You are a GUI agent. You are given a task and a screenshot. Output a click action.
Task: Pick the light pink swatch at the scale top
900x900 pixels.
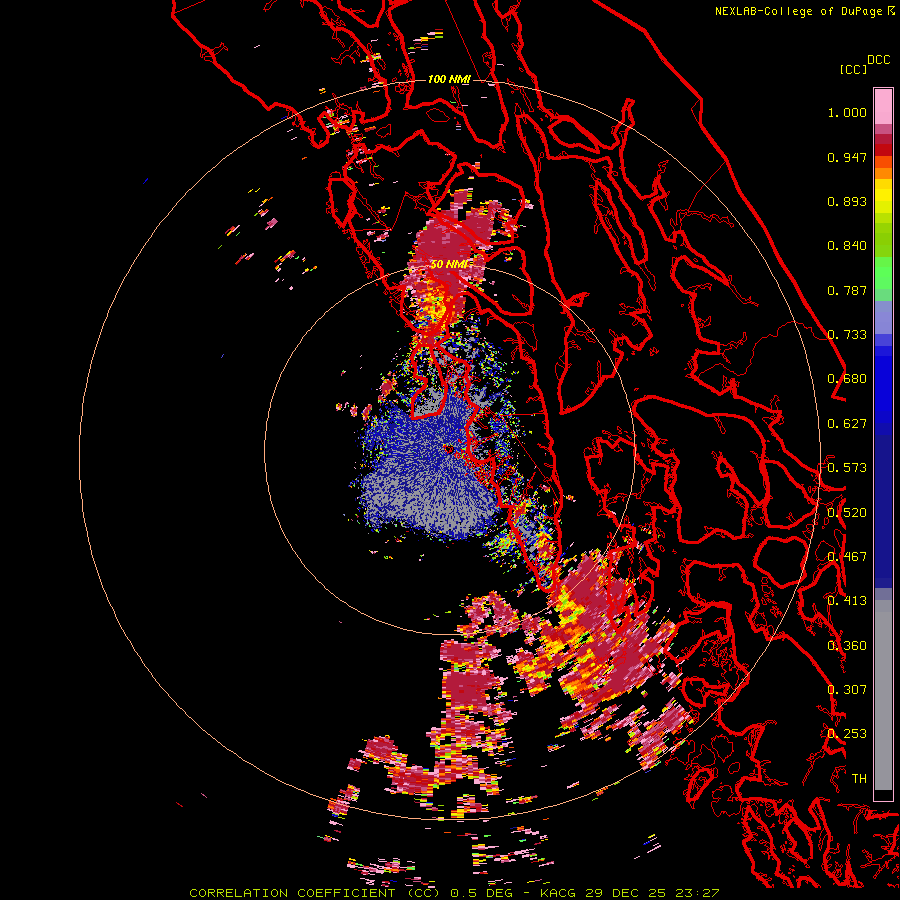click(x=883, y=106)
